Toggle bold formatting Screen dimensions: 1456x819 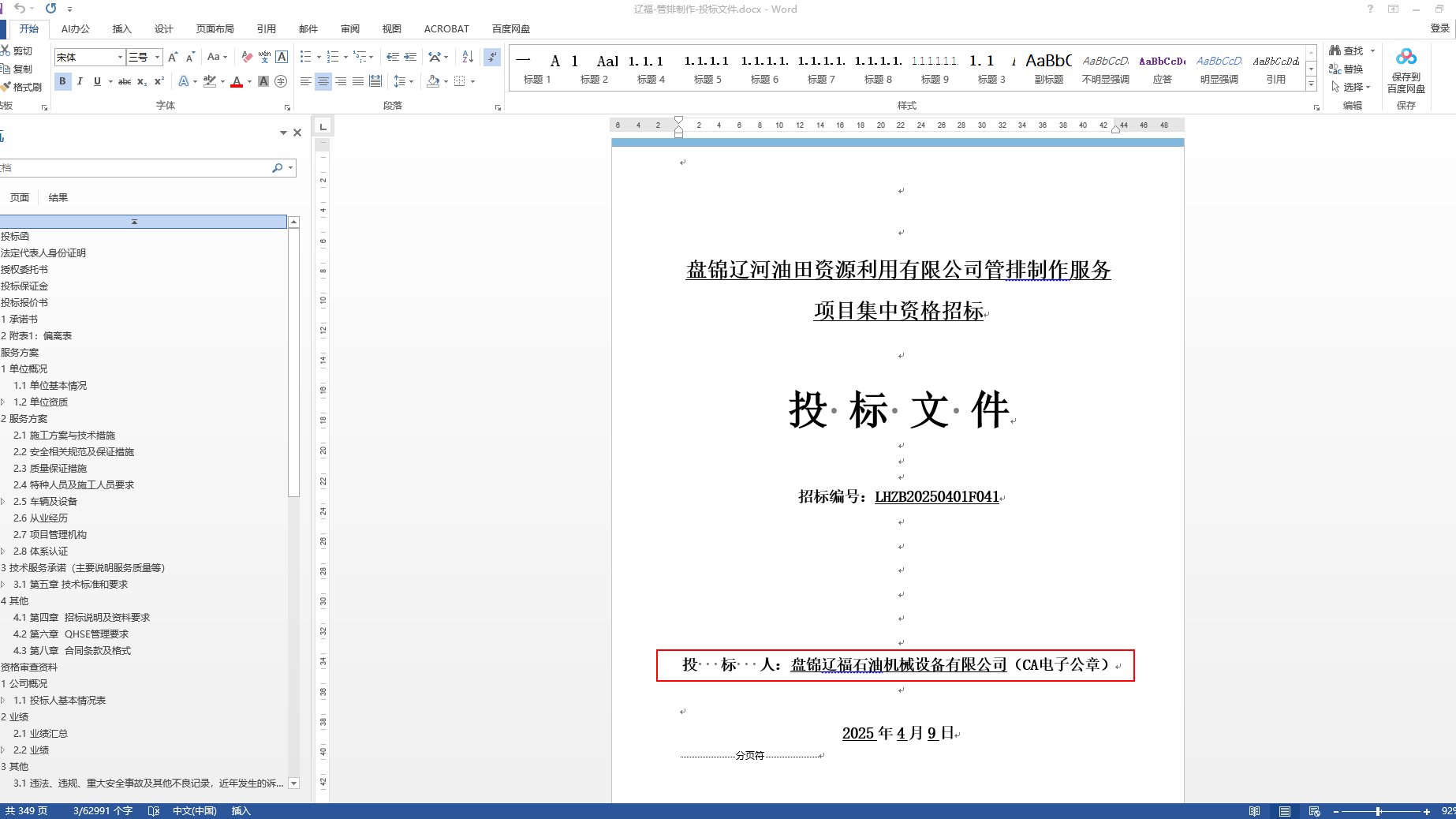(62, 81)
